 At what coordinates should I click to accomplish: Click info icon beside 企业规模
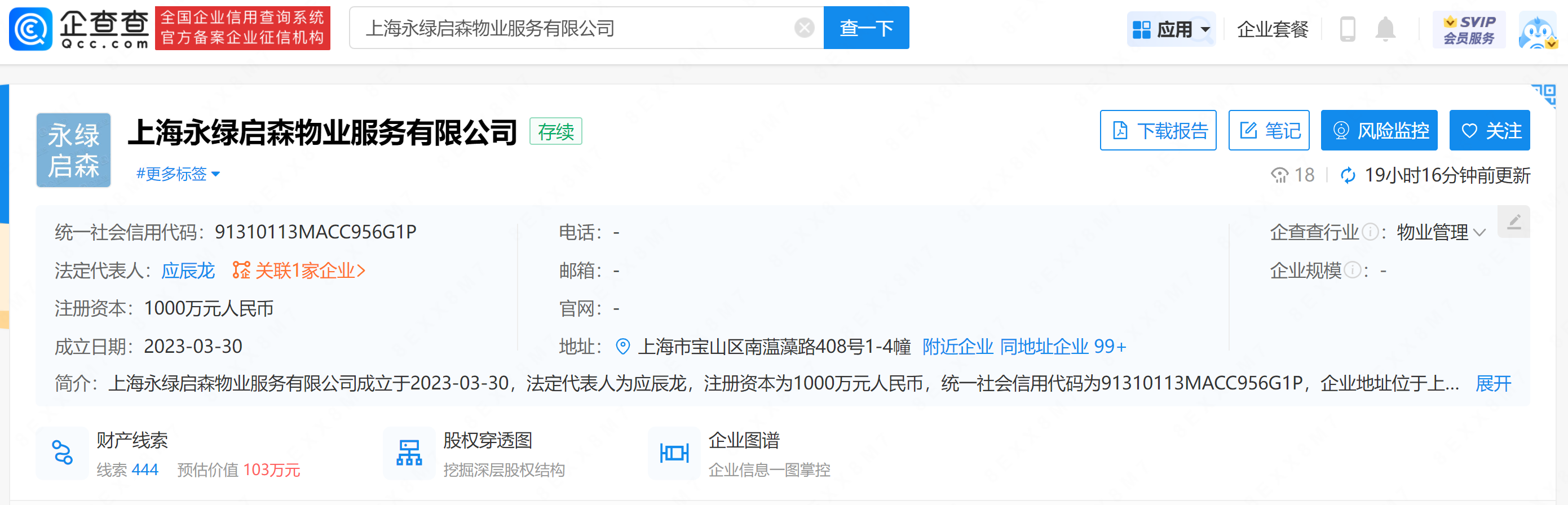click(x=1352, y=270)
